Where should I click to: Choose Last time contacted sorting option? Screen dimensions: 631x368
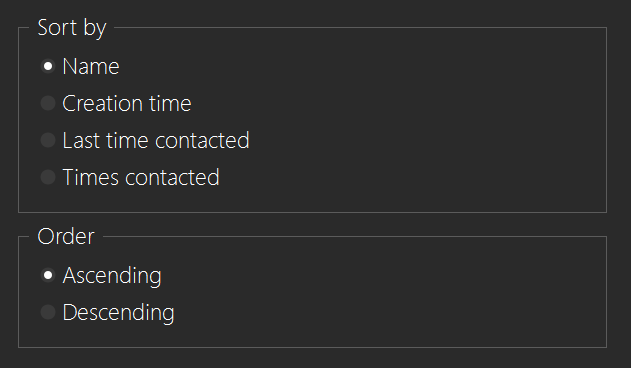click(48, 140)
